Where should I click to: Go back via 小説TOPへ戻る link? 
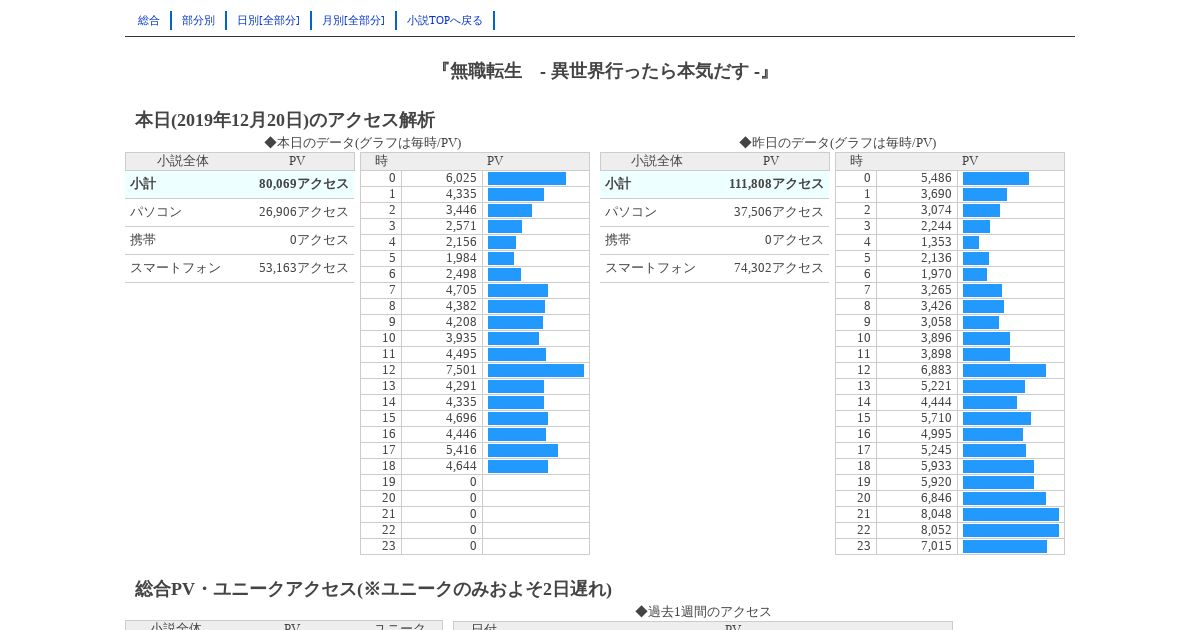click(x=445, y=20)
